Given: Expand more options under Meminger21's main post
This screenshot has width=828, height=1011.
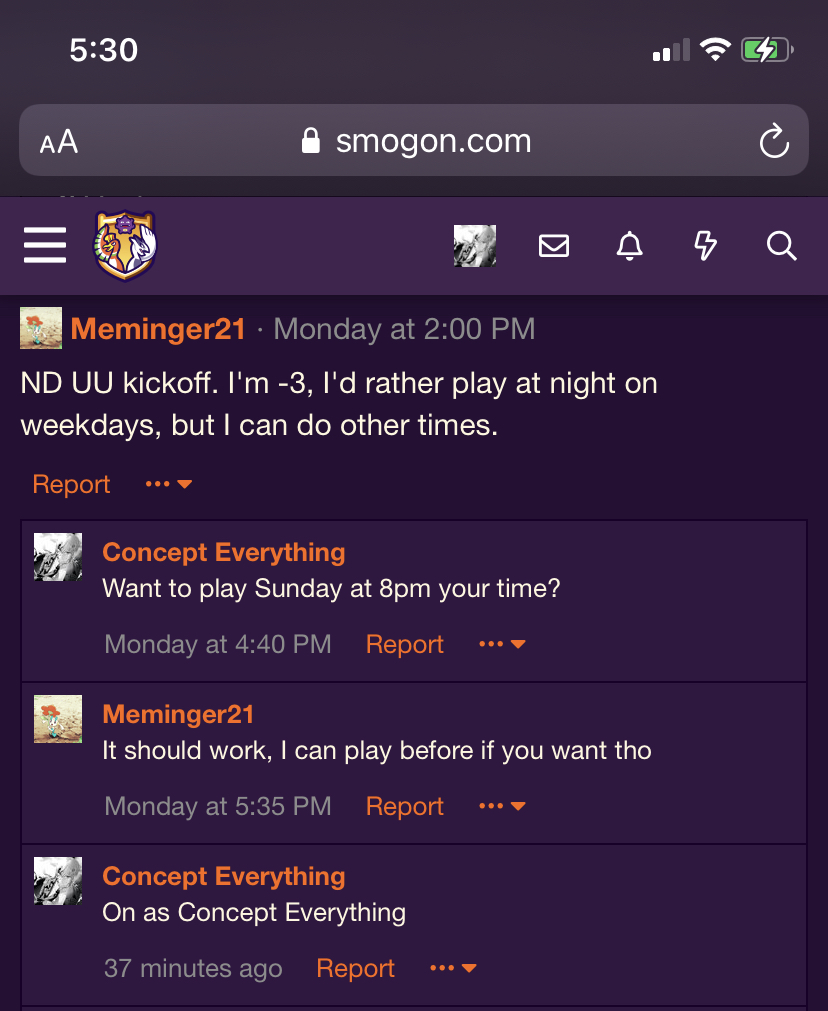Looking at the screenshot, I should [169, 484].
